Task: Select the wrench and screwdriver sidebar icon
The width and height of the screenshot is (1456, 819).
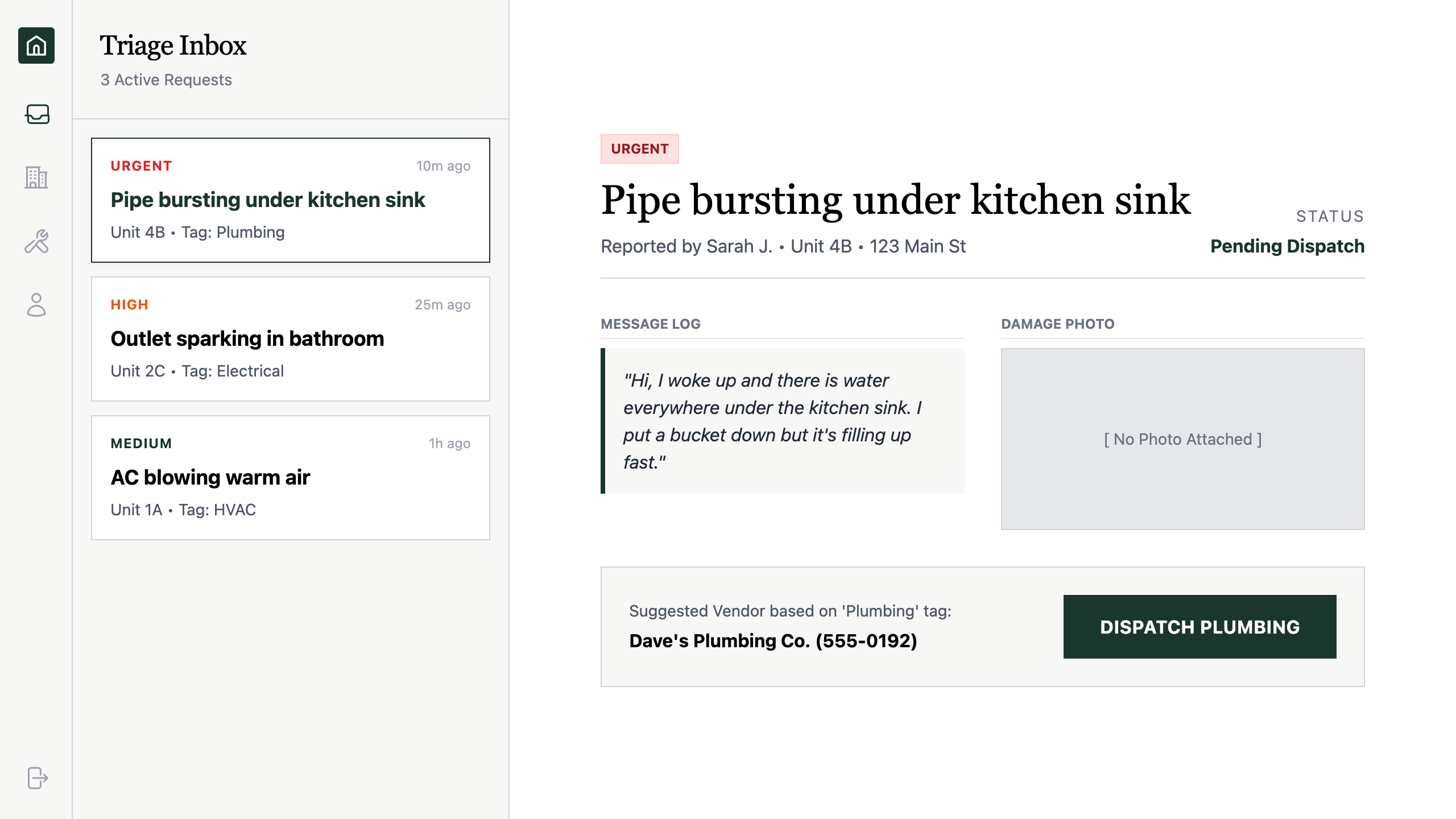Action: 36,243
